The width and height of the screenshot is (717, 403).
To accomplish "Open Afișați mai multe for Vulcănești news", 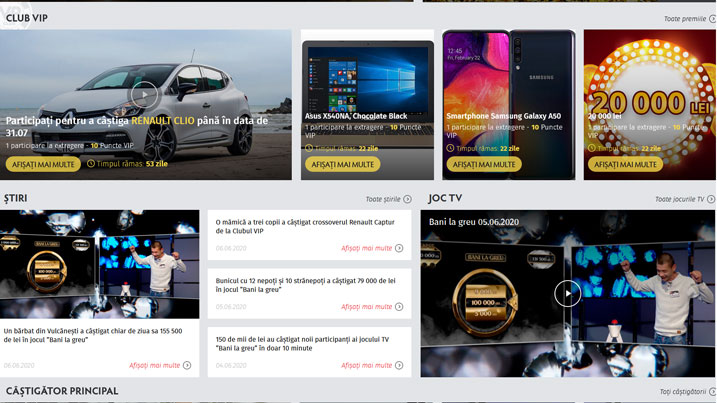I will pyautogui.click(x=154, y=365).
